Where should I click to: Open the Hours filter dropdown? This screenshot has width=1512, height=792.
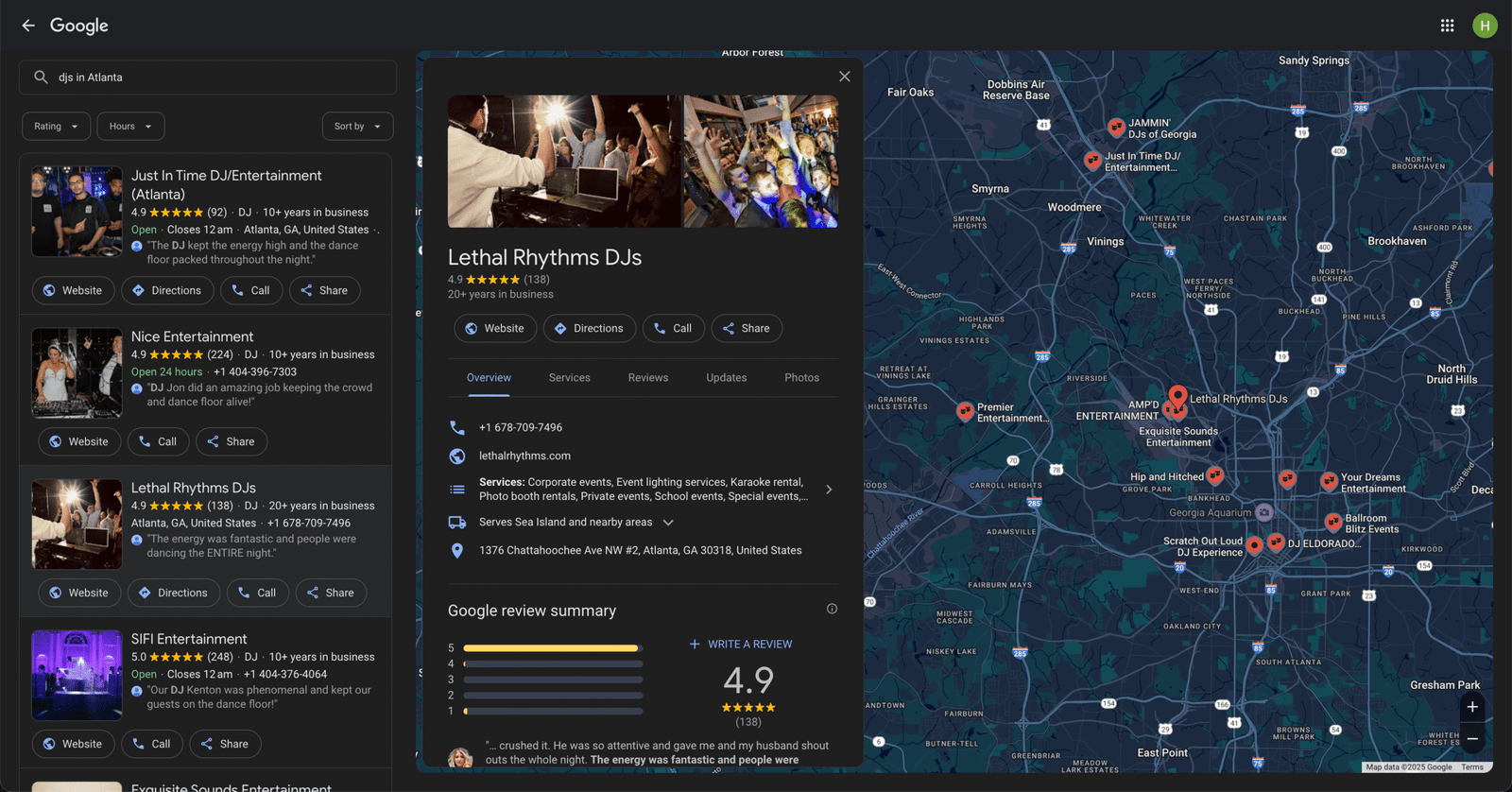click(130, 126)
